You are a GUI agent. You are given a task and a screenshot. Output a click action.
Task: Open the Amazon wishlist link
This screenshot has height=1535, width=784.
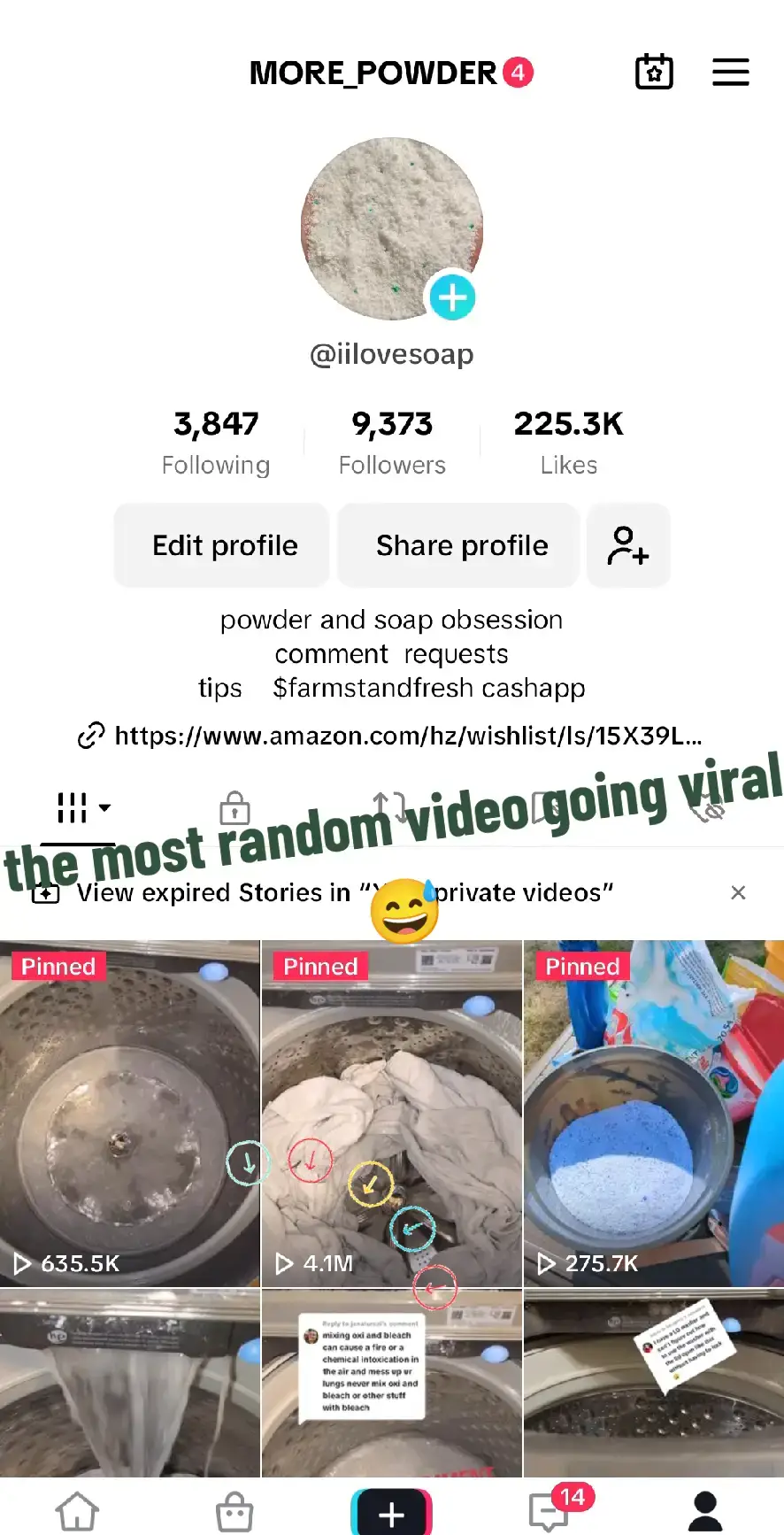(x=390, y=736)
